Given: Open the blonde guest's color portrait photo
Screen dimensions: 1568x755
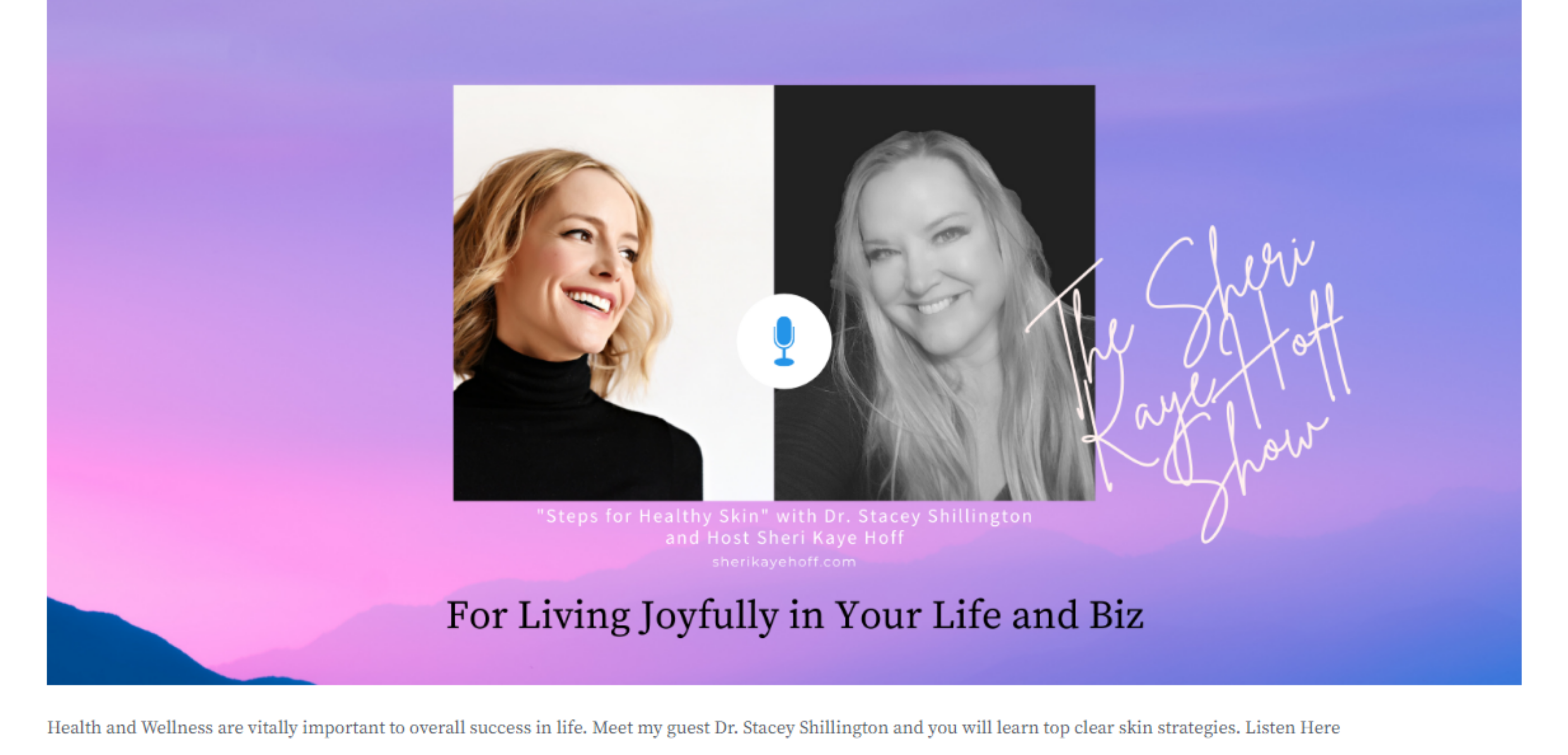Looking at the screenshot, I should tap(613, 293).
